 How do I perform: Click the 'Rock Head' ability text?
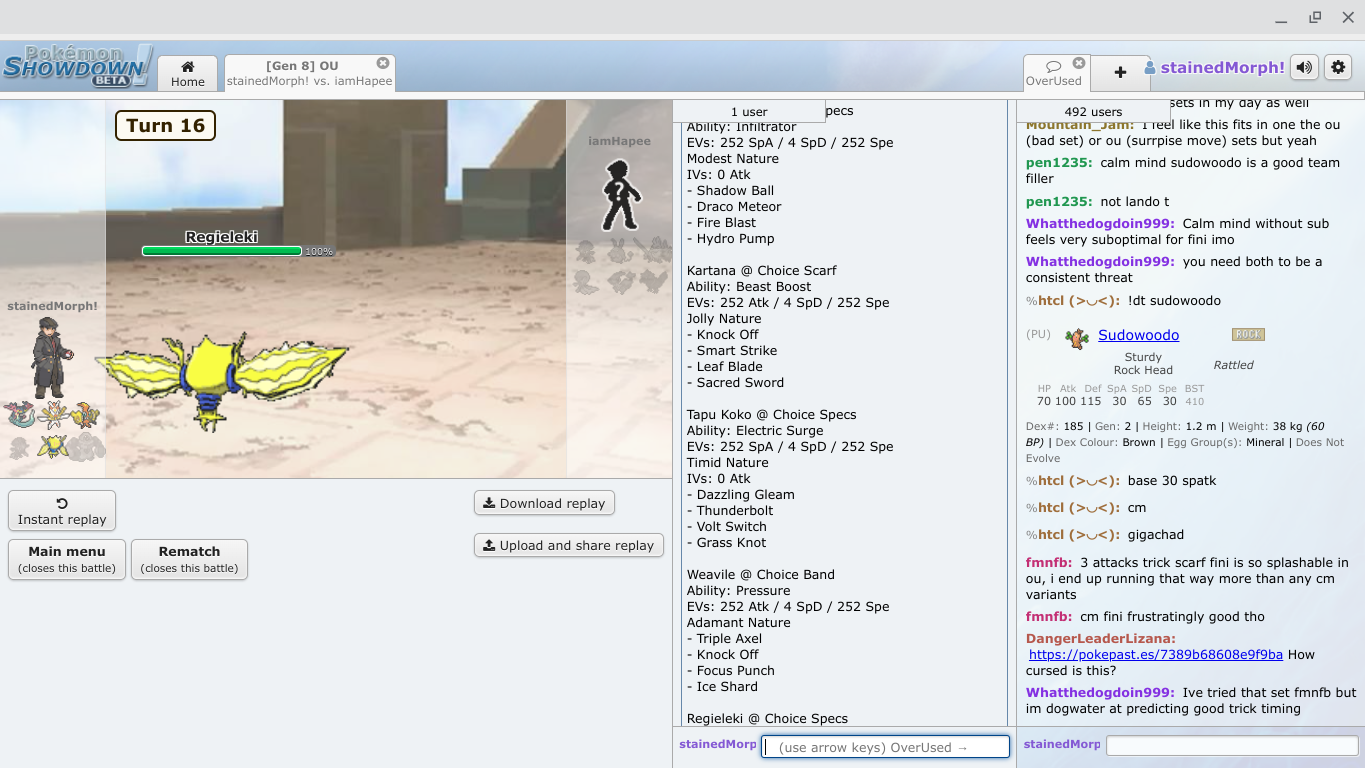[x=1143, y=370]
